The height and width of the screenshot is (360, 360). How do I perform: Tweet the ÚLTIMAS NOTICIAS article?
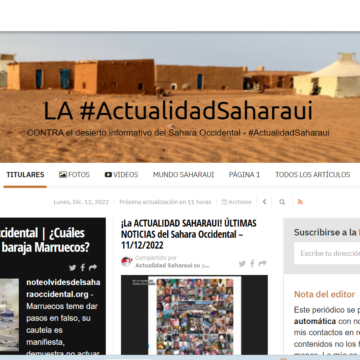point(242,264)
